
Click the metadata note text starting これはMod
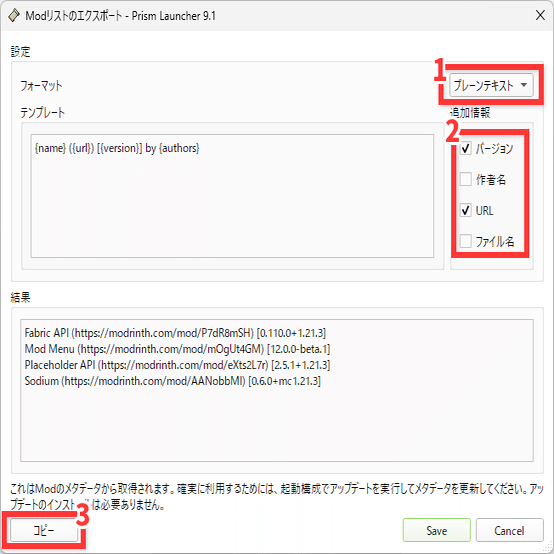point(277,497)
